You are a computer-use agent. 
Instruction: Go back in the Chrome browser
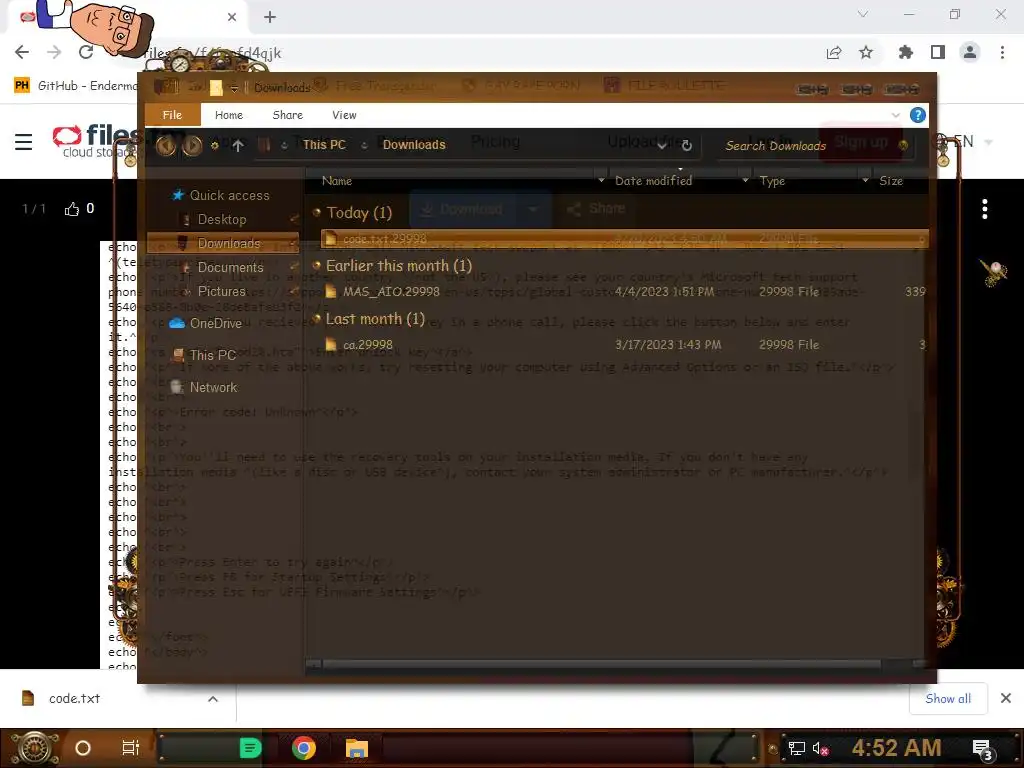click(22, 52)
